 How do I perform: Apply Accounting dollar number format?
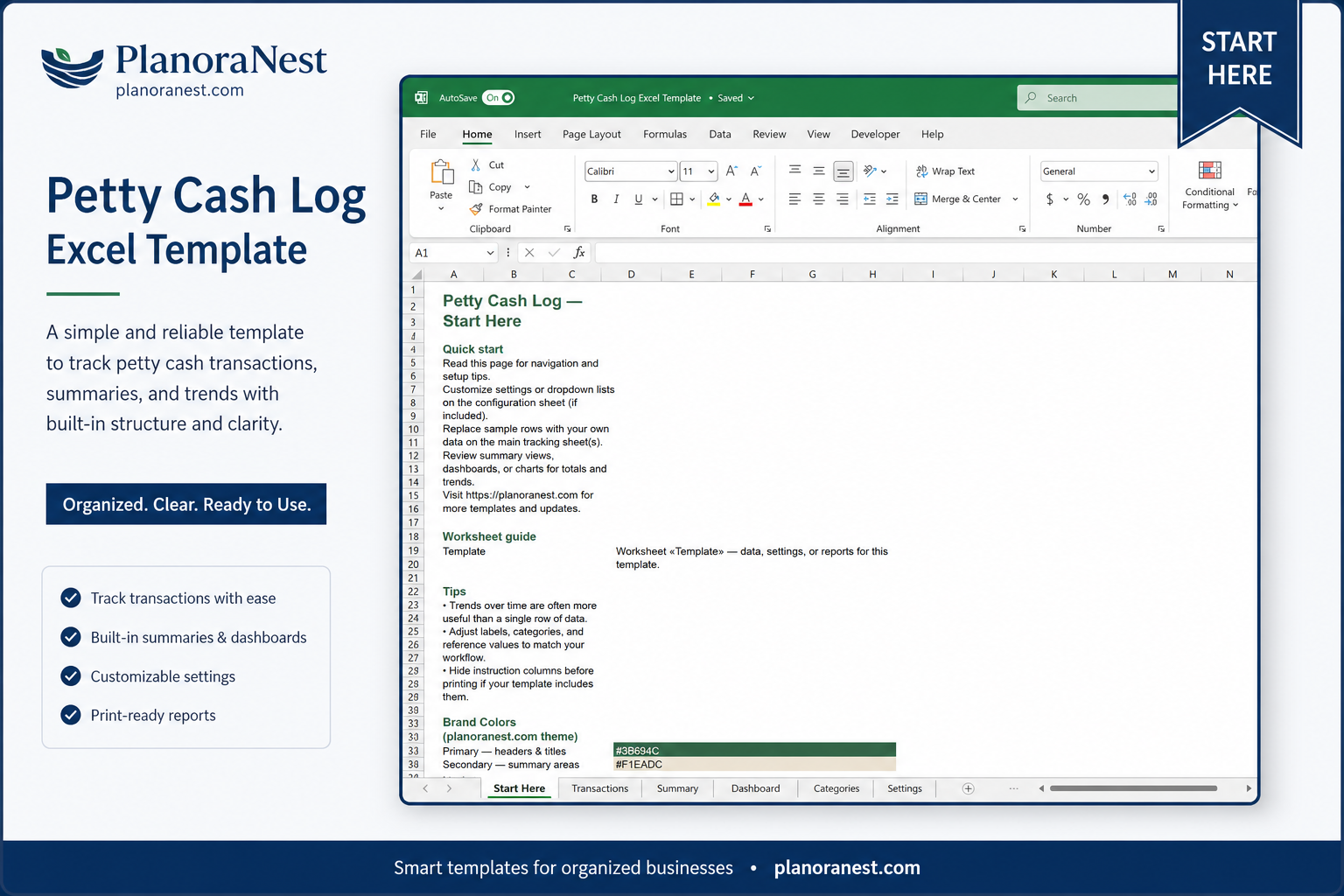click(x=1050, y=199)
